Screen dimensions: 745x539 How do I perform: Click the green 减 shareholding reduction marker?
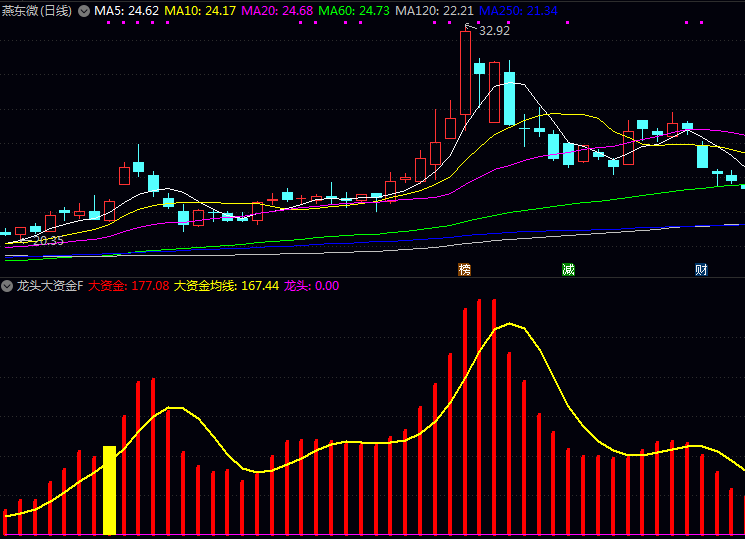click(568, 269)
